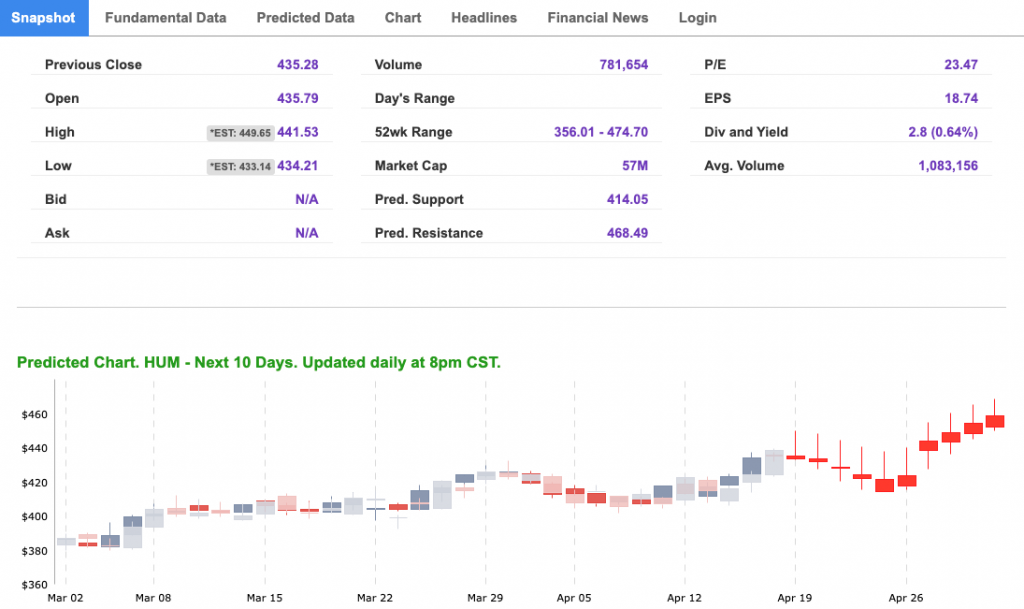Open the Financial News tab

[597, 18]
